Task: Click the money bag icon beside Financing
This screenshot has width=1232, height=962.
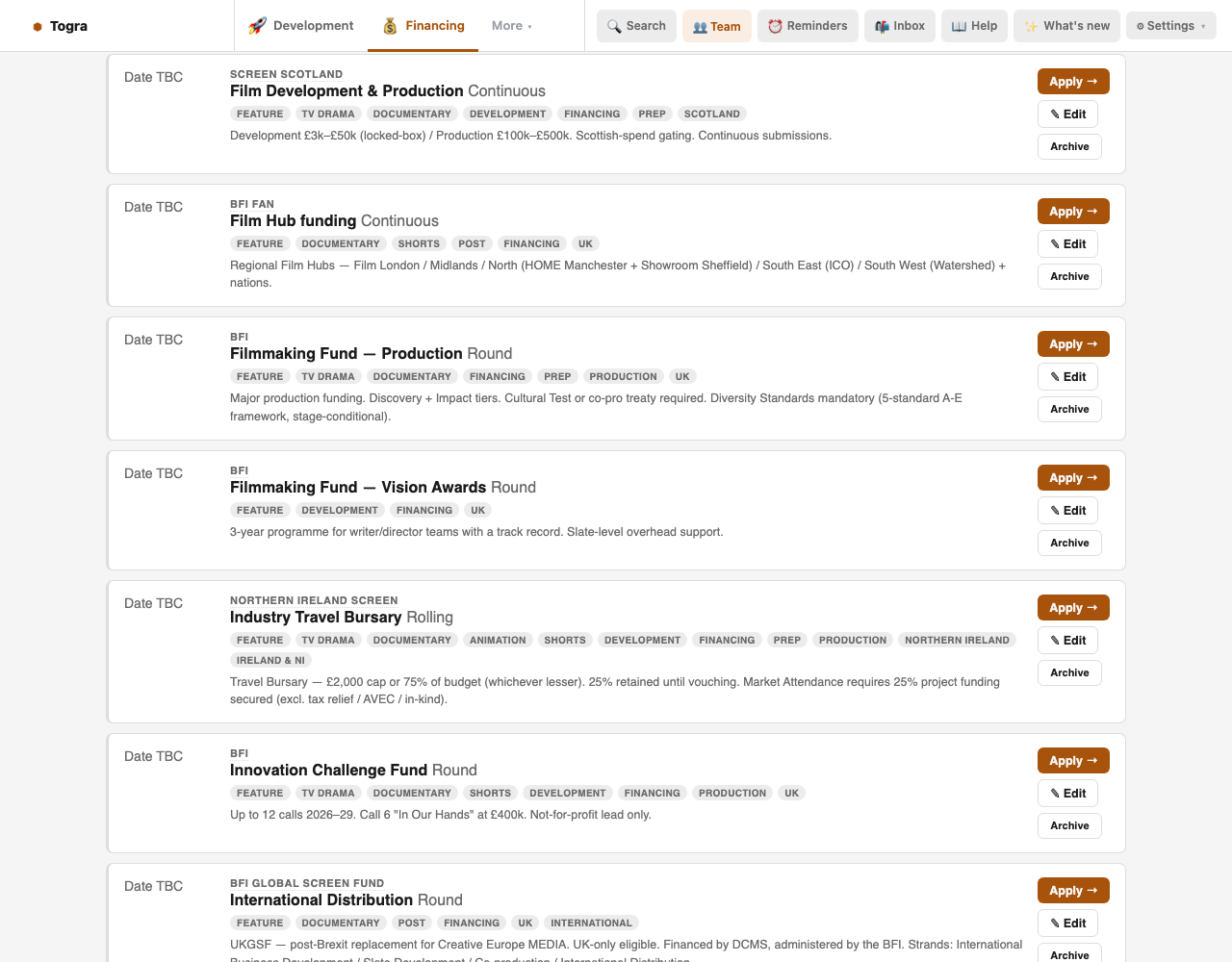Action: pos(390,26)
